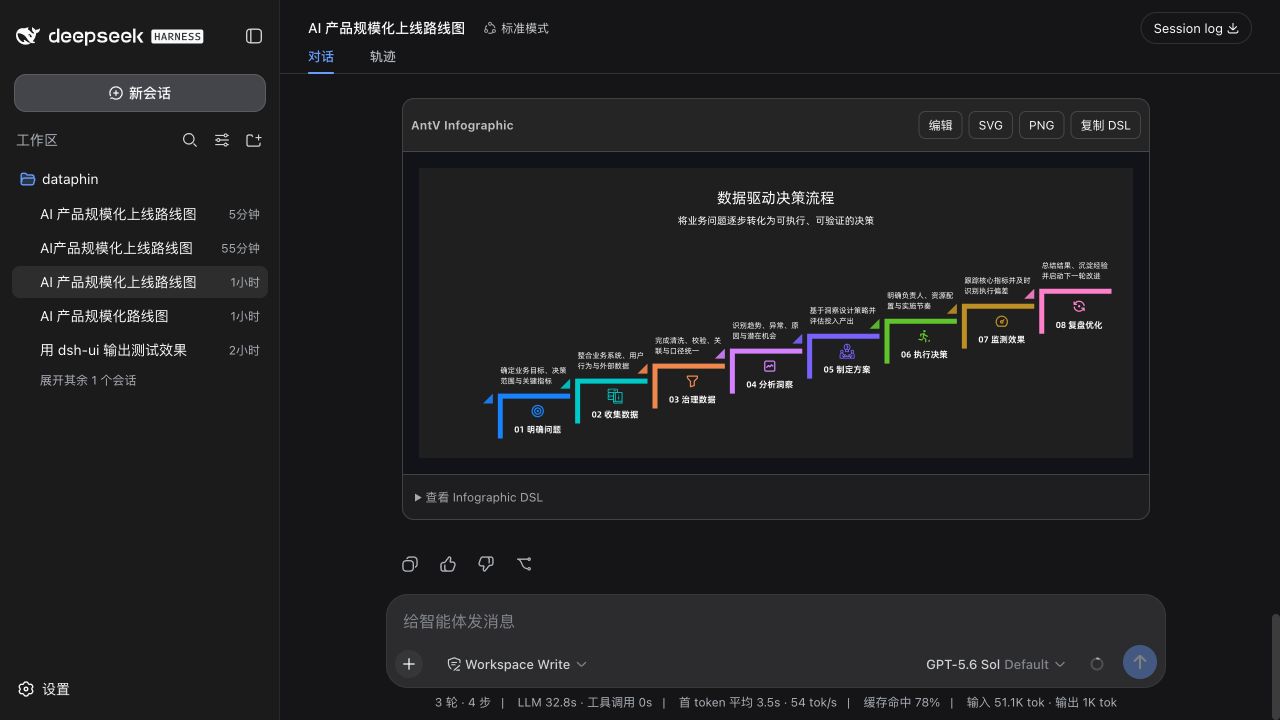This screenshot has width=1280, height=720.
Task: Click the loading spinner icon
Action: (x=1097, y=664)
